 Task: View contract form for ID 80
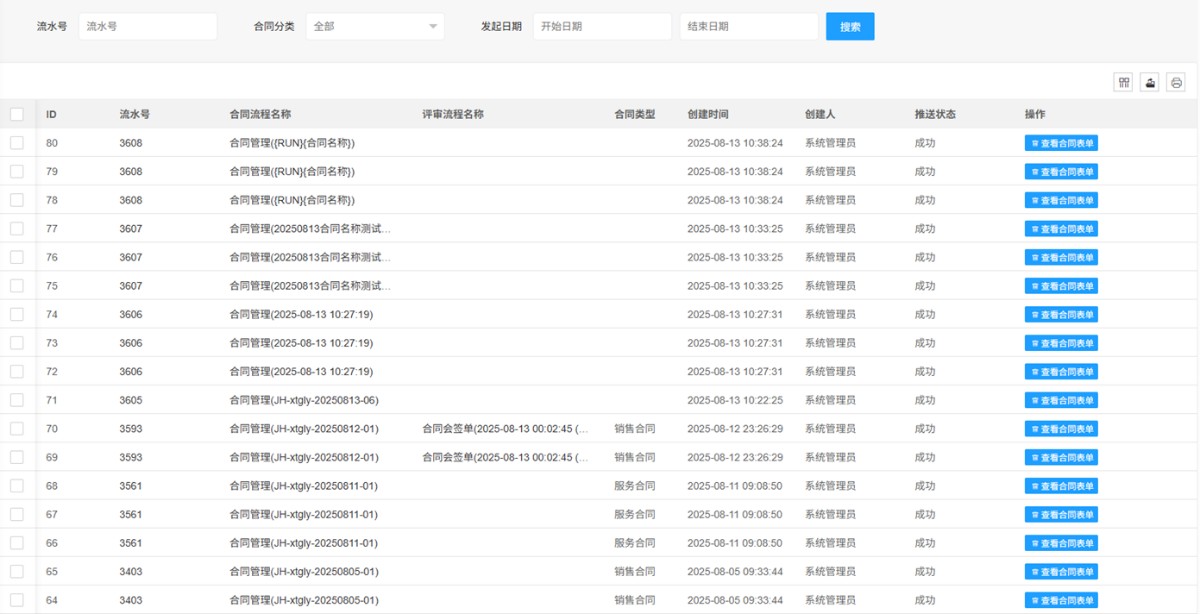tap(1061, 144)
